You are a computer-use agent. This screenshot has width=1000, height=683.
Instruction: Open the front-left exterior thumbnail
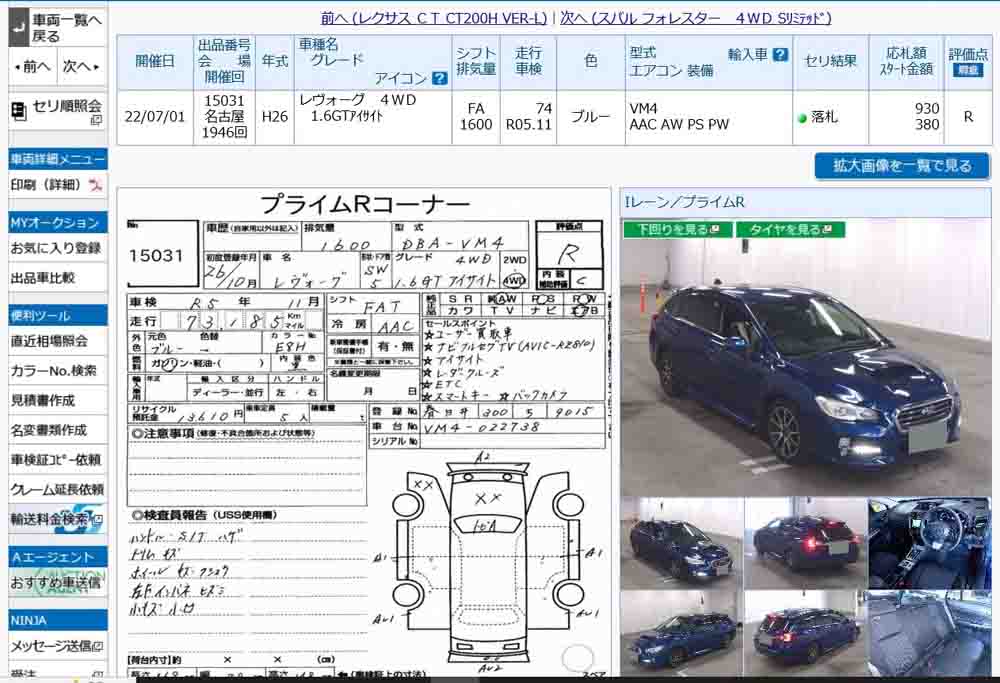[x=681, y=543]
